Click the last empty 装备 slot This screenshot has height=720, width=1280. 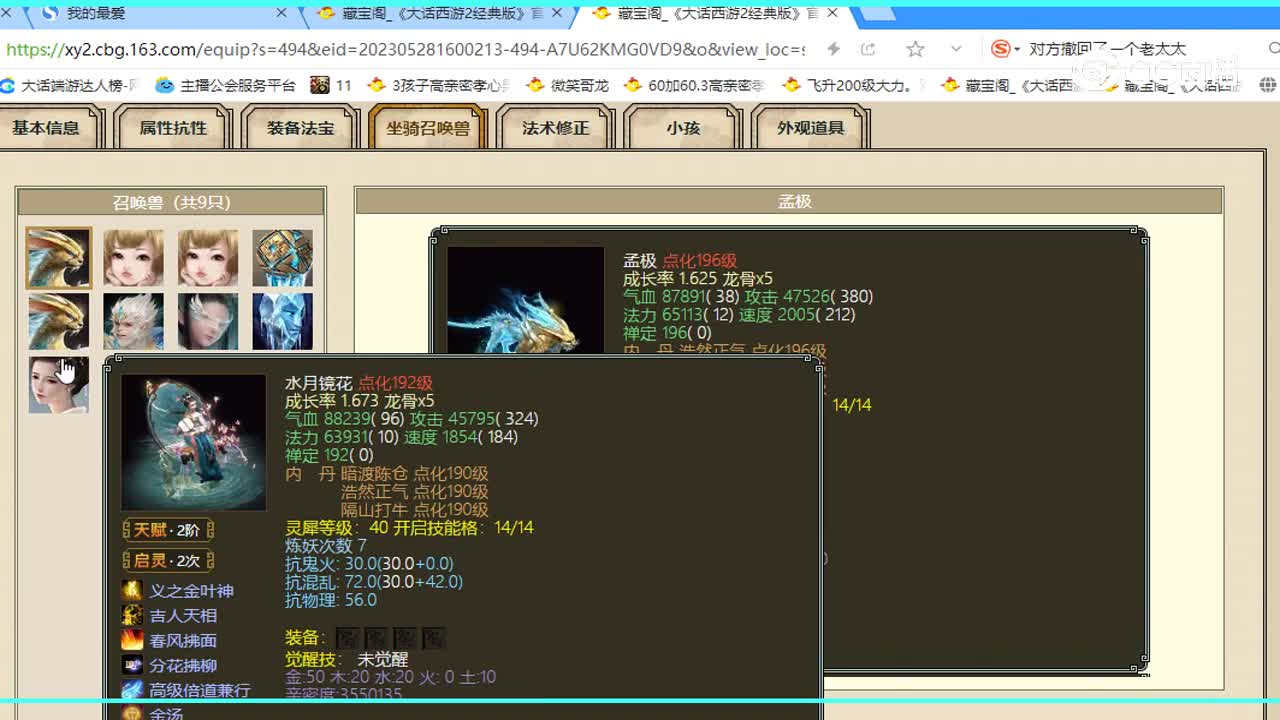(x=434, y=638)
